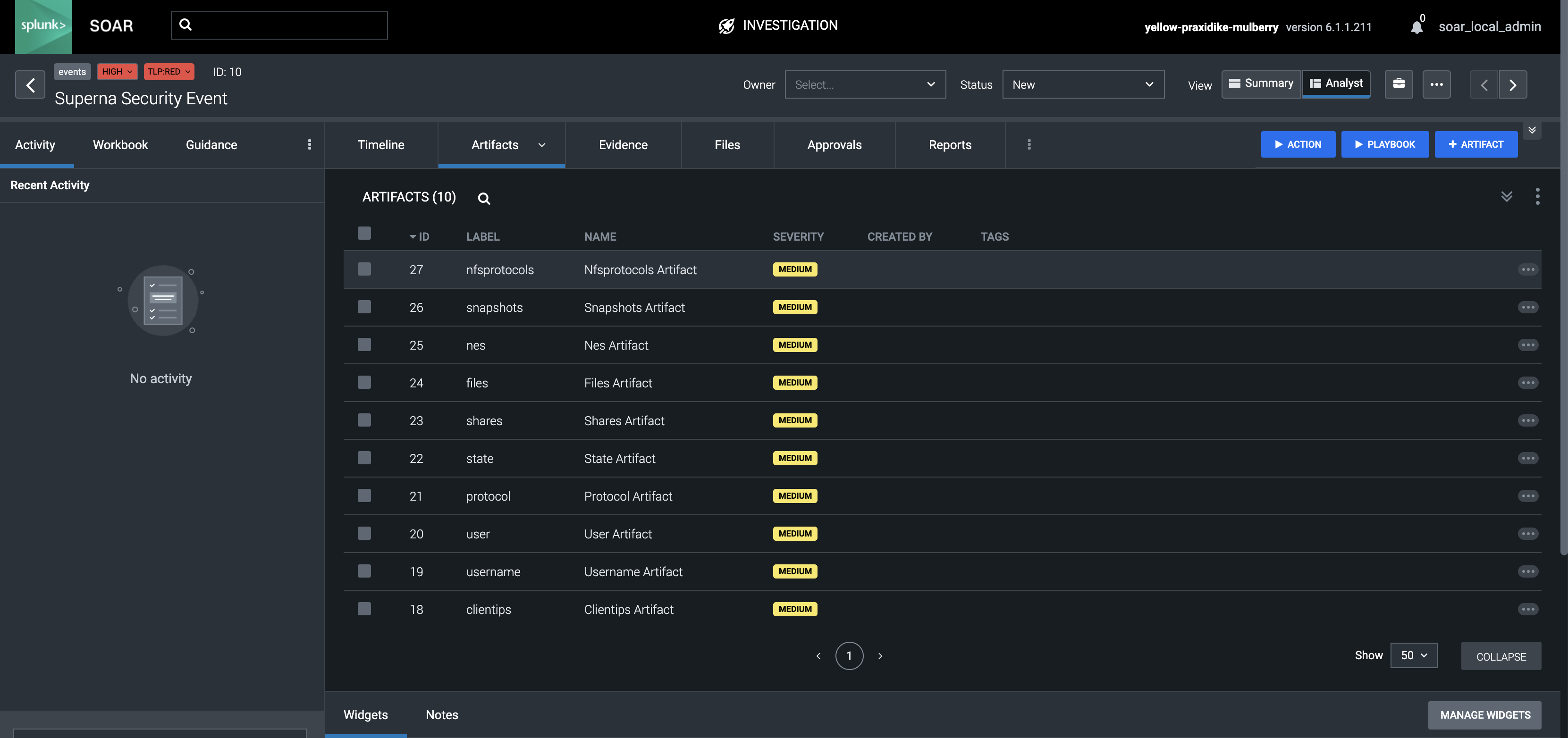Select the checkbox for the snapshots artifact
This screenshot has height=738, width=1568.
coord(364,307)
